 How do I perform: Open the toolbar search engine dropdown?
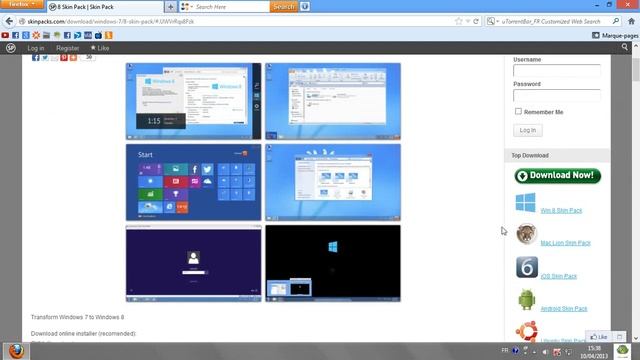(x=187, y=7)
